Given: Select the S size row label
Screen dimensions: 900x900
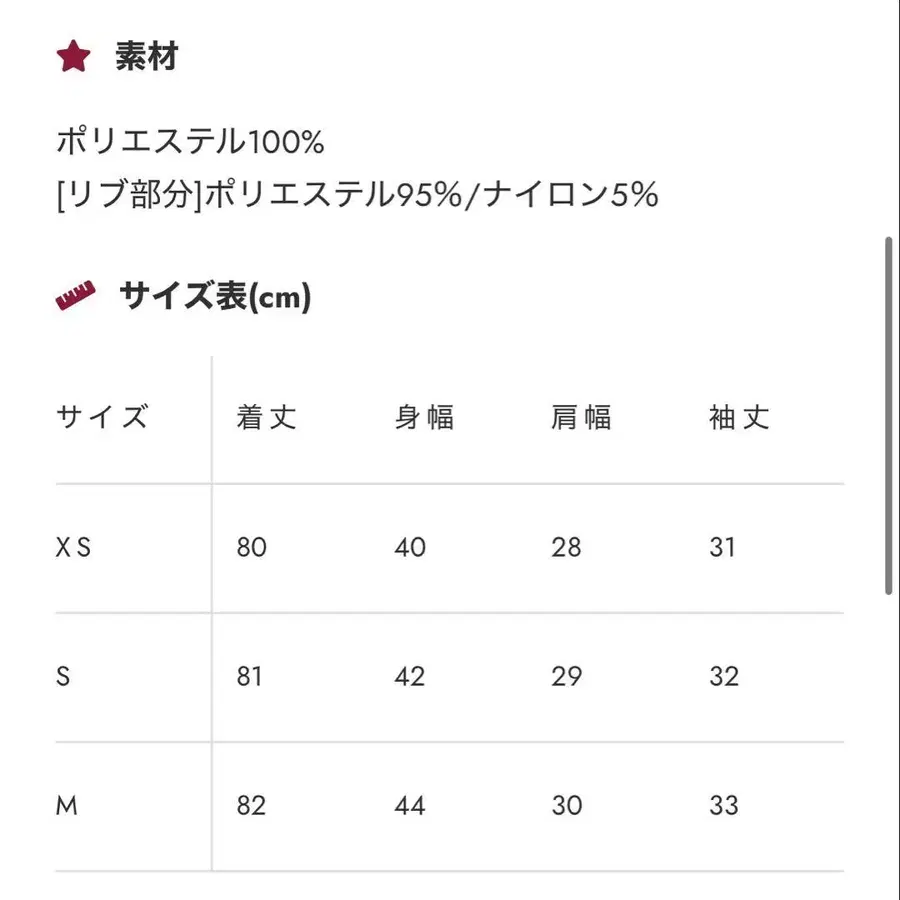Looking at the screenshot, I should click(64, 676).
